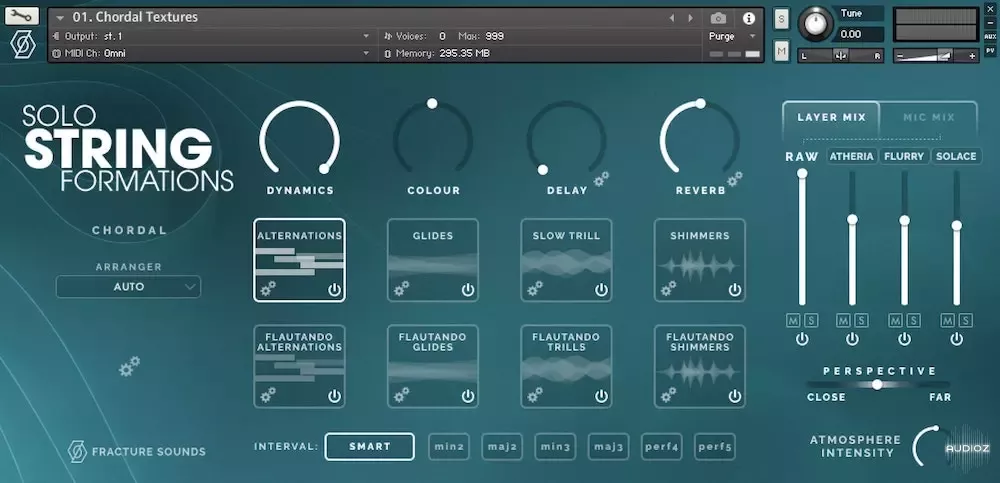Image resolution: width=1000 pixels, height=483 pixels.
Task: Switch to the Layer Mix tab
Action: pyautogui.click(x=832, y=117)
